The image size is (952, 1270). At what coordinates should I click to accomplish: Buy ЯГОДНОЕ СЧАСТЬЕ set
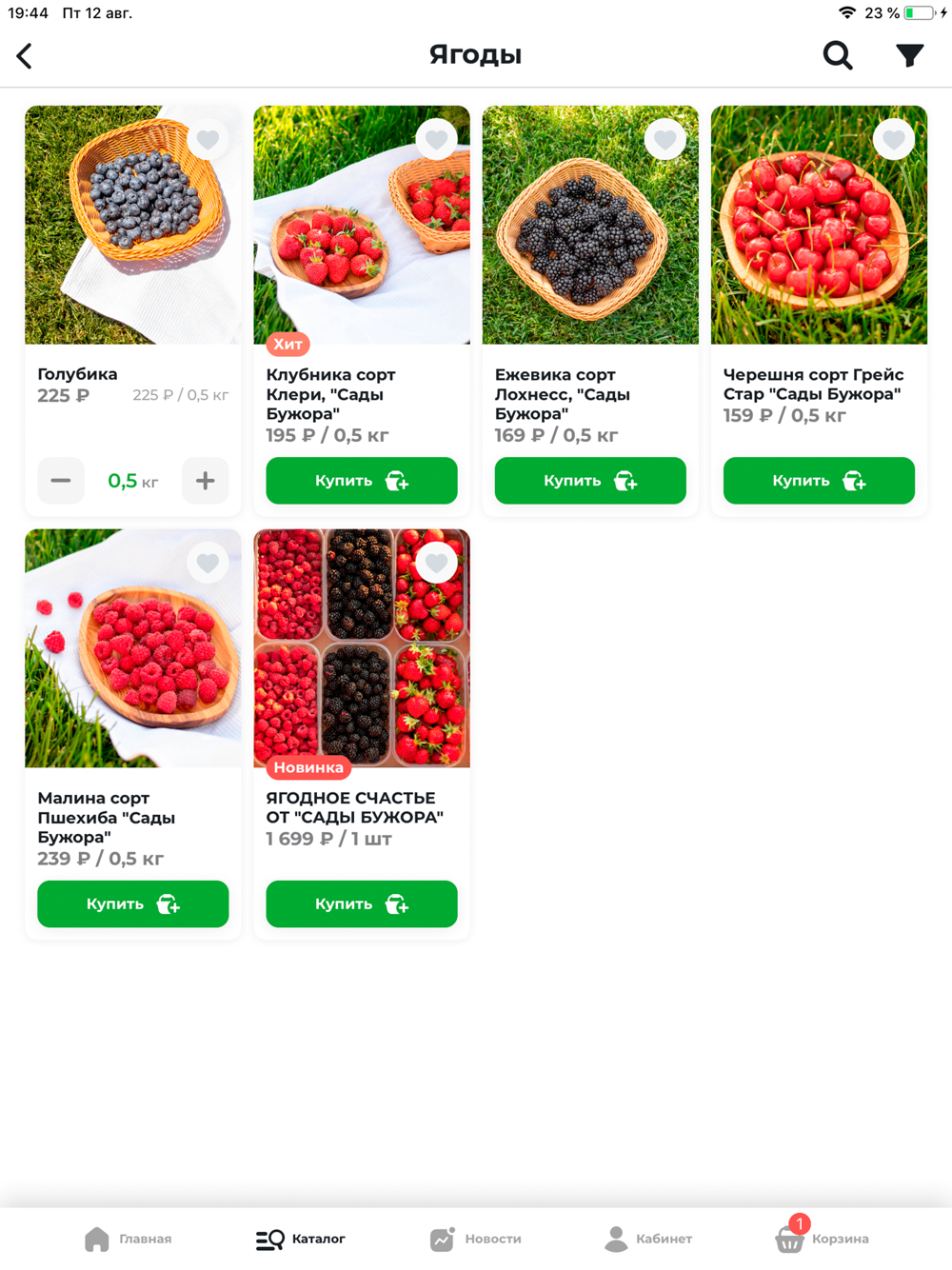[362, 903]
